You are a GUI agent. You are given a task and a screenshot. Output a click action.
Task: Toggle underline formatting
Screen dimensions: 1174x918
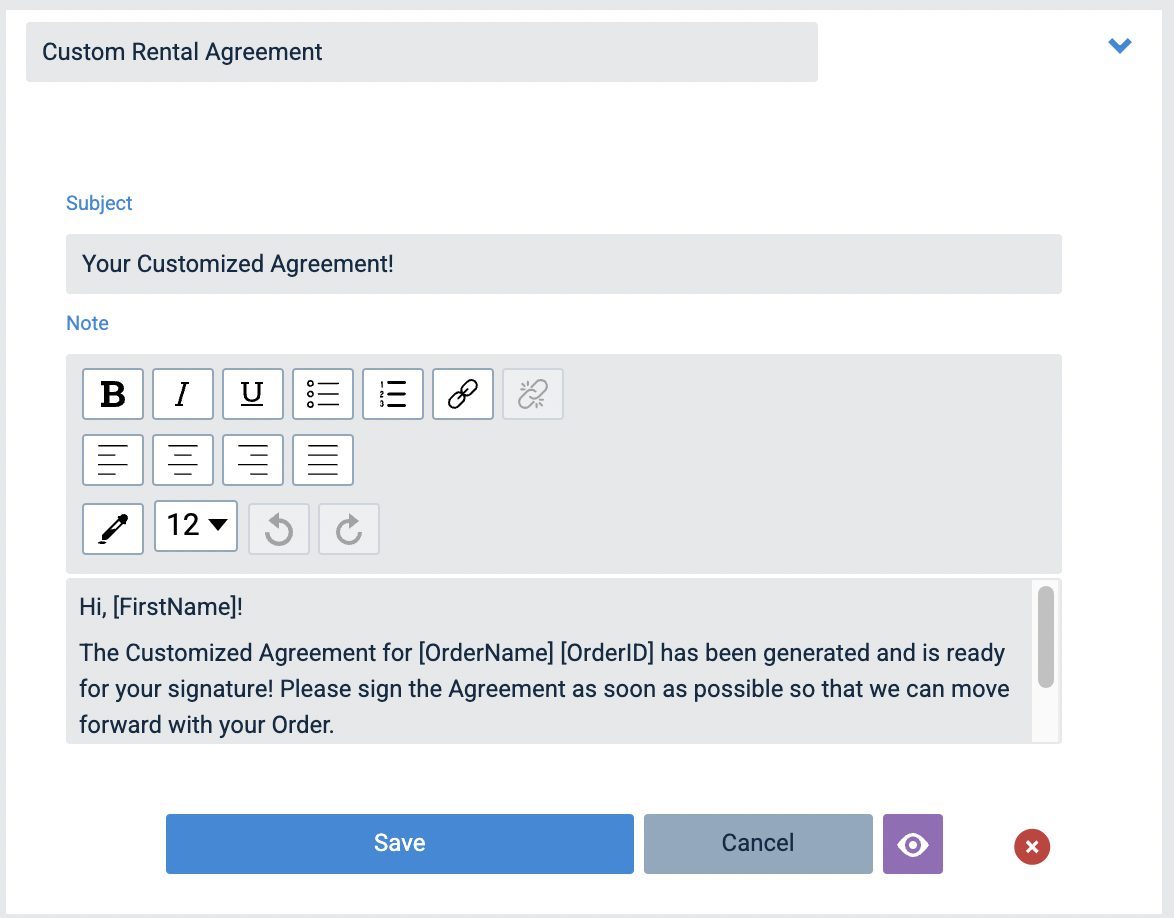(x=253, y=394)
